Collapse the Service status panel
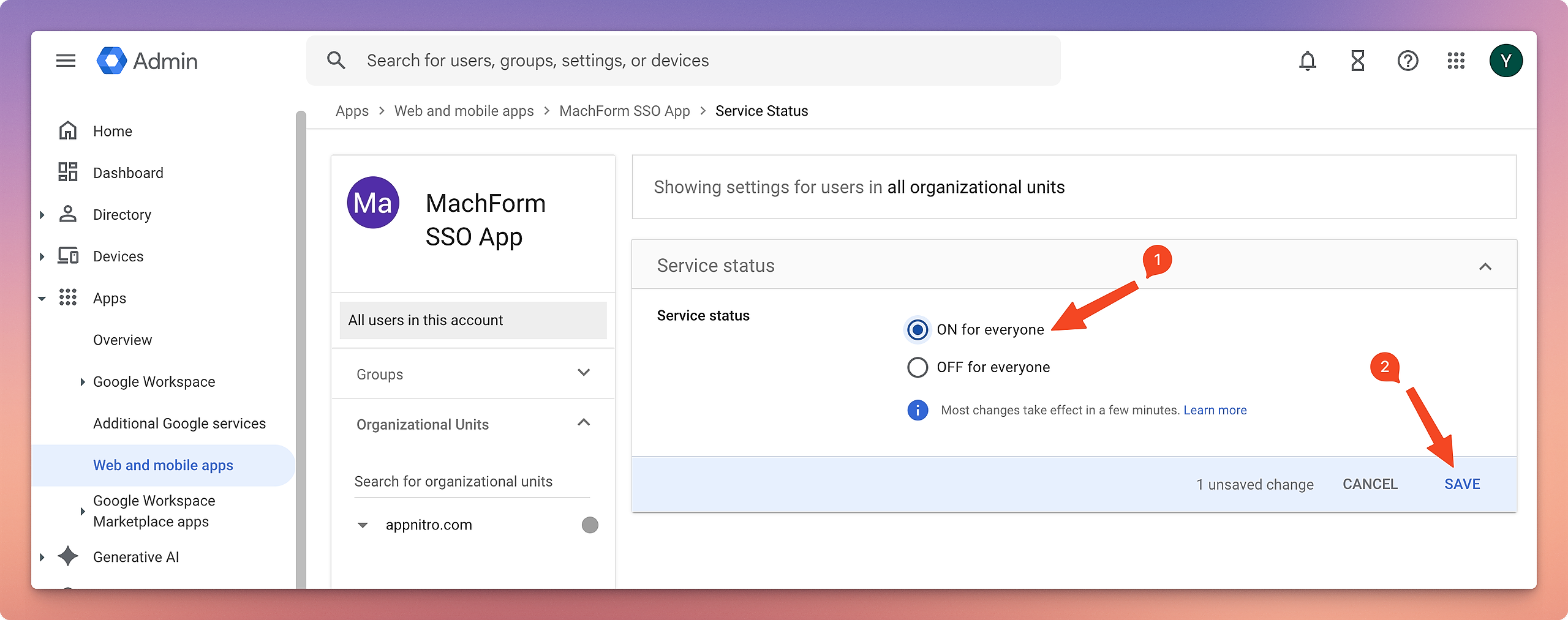This screenshot has height=620, width=1568. (1485, 266)
